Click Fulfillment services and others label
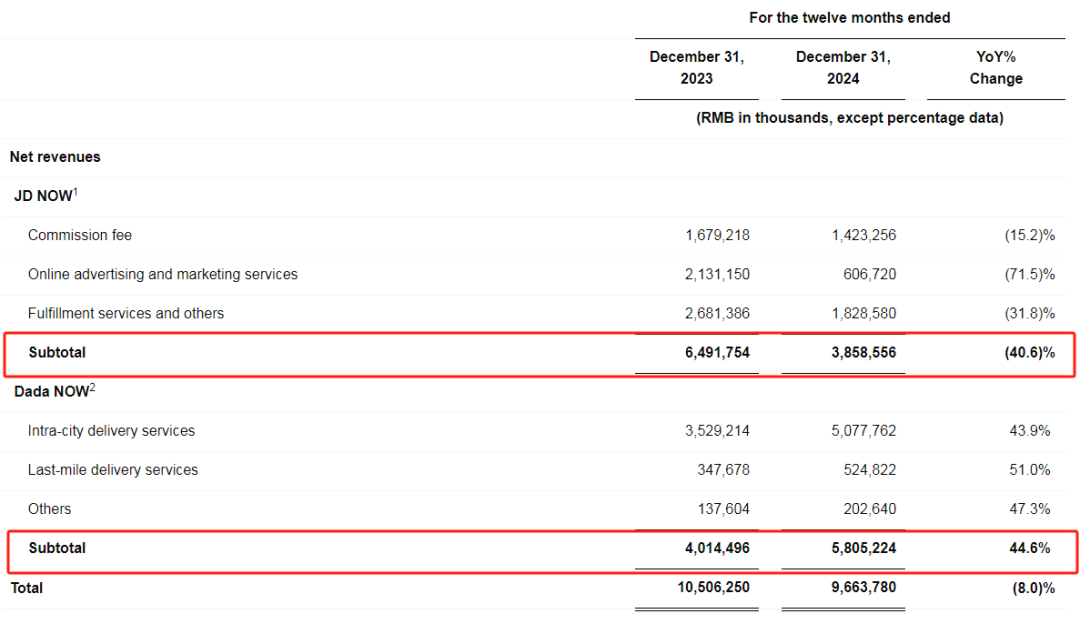The image size is (1080, 624). 126,313
